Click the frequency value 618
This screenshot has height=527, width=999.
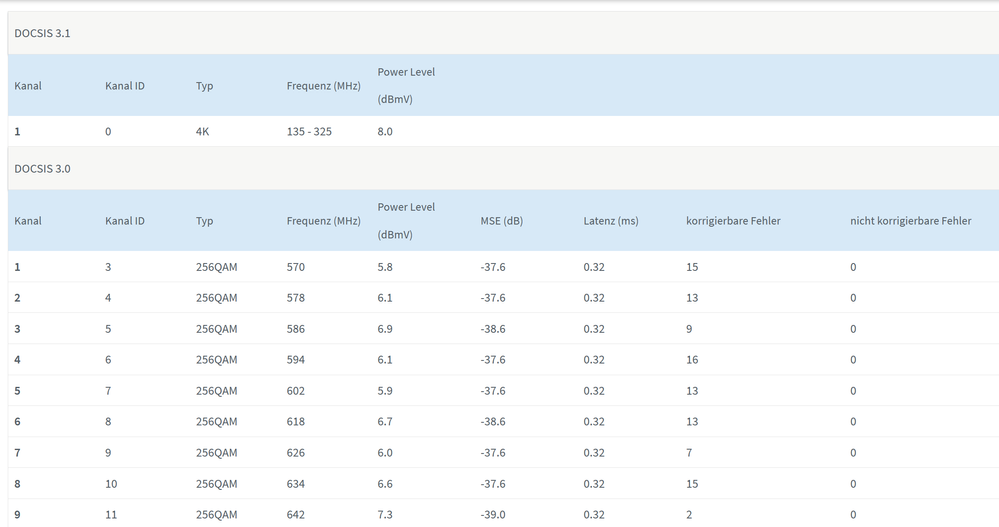click(296, 422)
